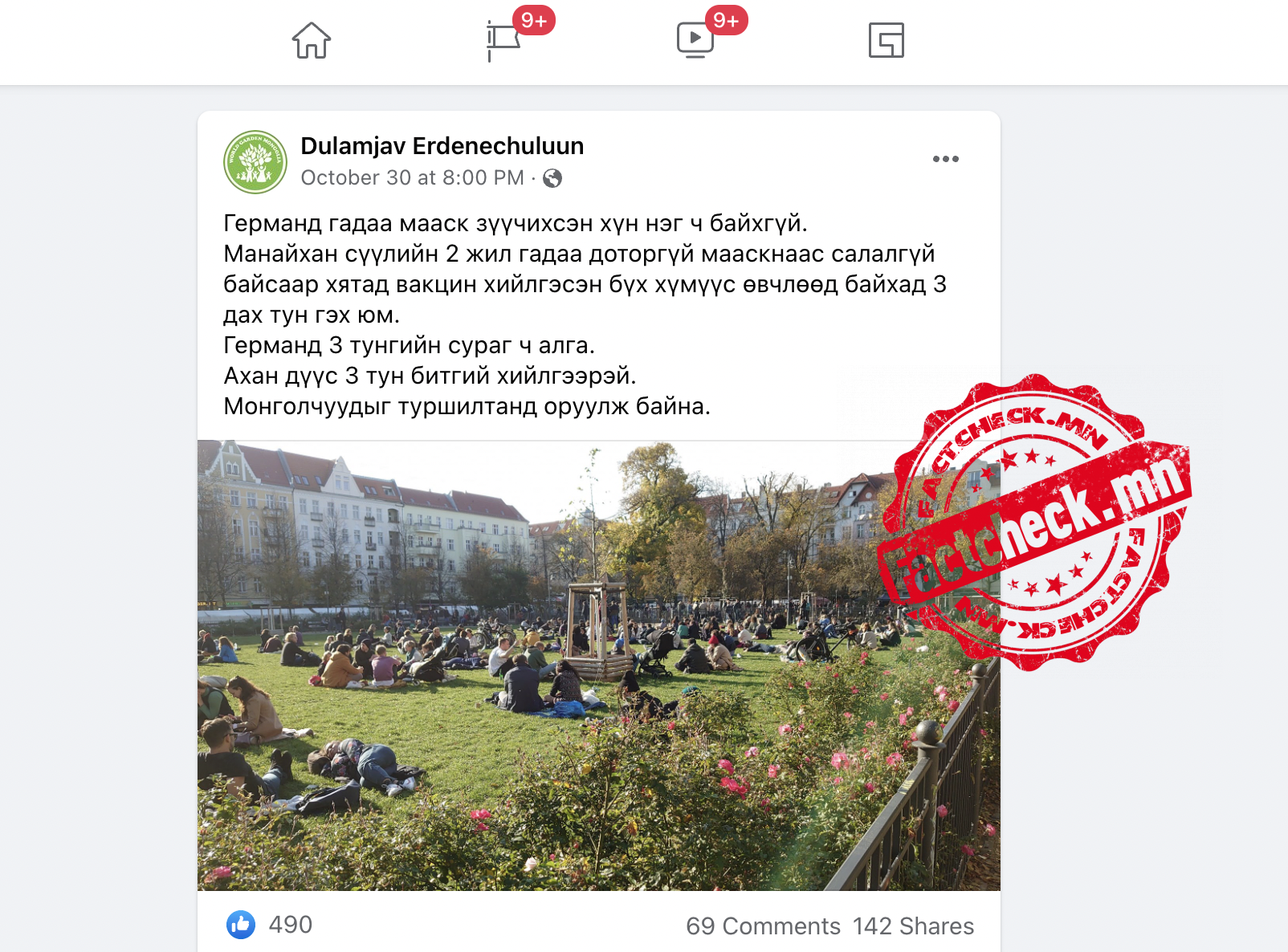Click the post text beginning with Германд

tap(586, 314)
